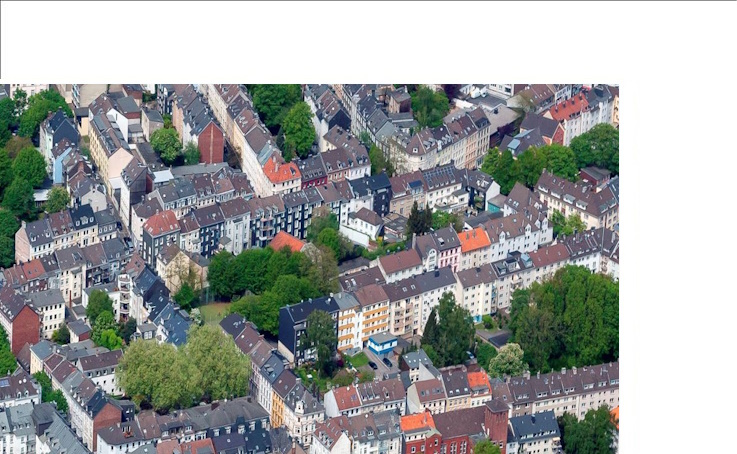Click the red brick facade at upper left

(211, 142)
